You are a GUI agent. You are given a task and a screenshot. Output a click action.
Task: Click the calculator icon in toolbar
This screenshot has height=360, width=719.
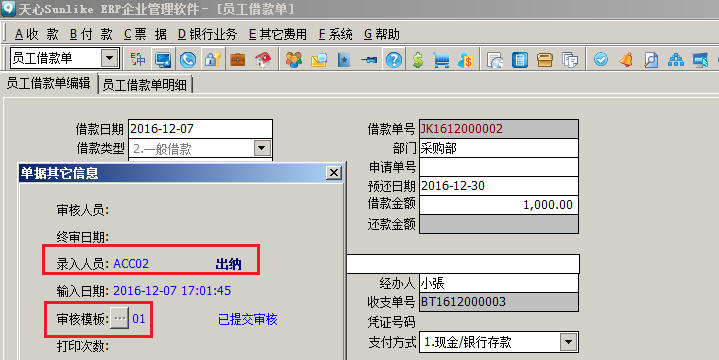[520, 60]
